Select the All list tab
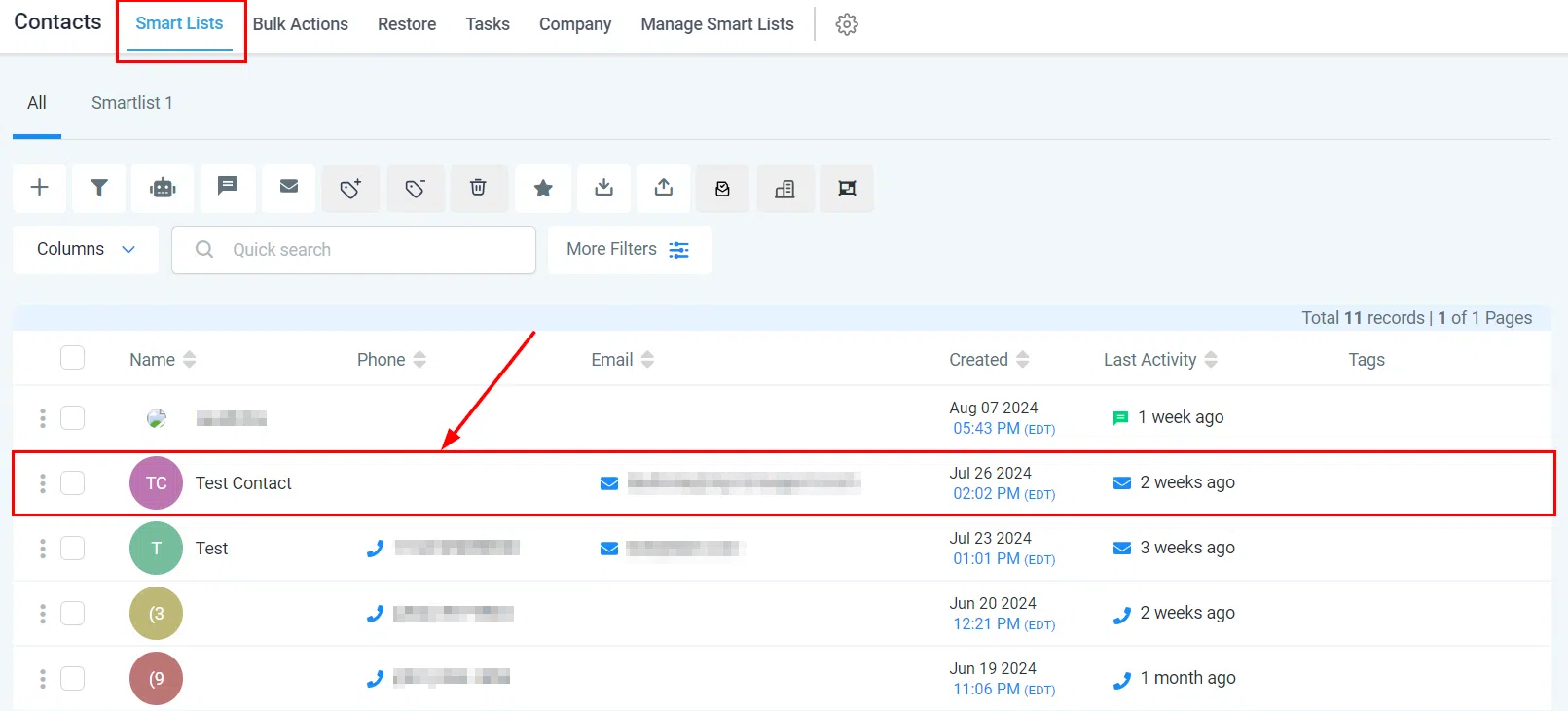Screen dimensions: 1568x711 pyautogui.click(x=37, y=103)
